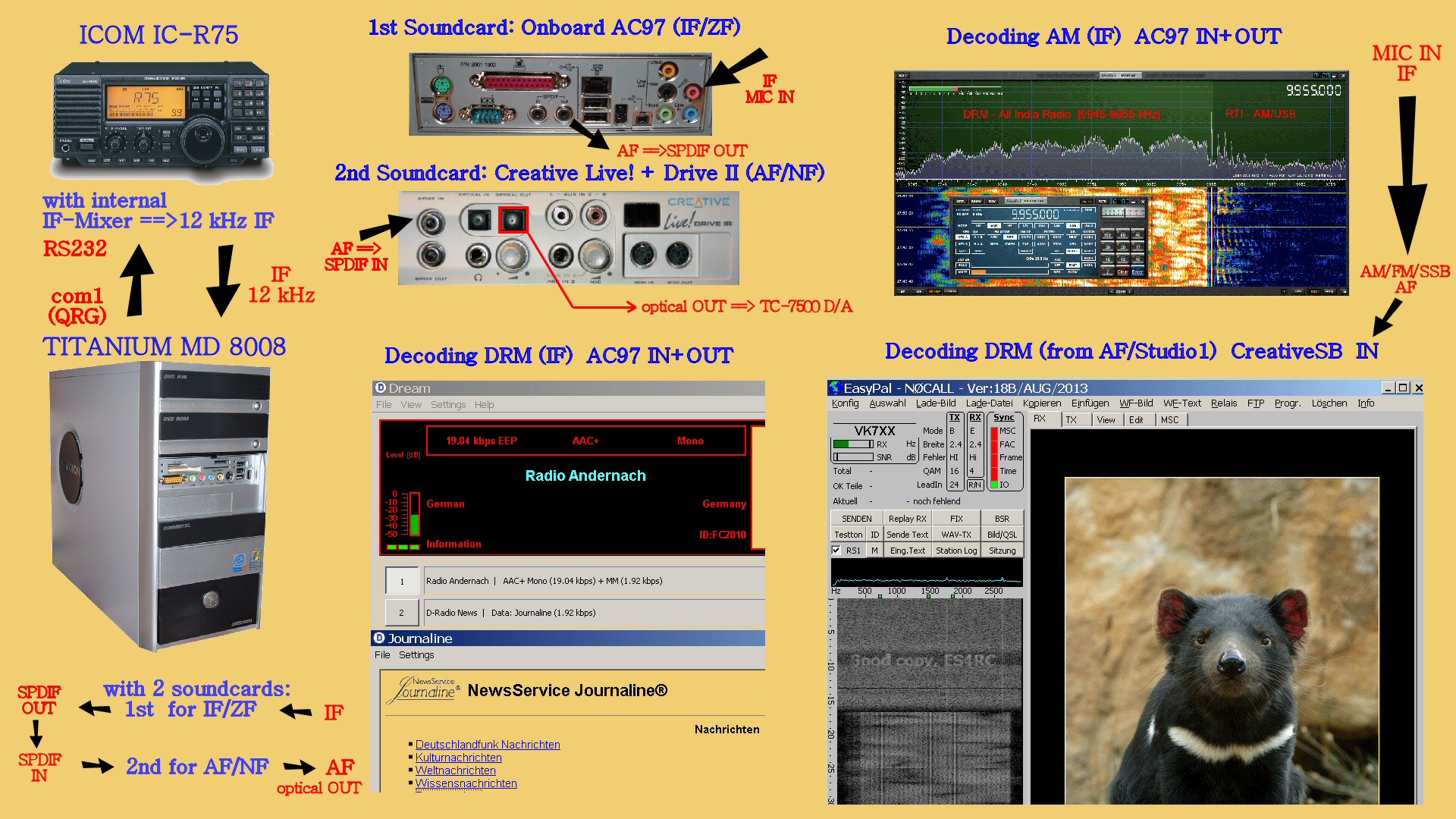Viewport: 1456px width, 819px height.
Task: Click the EasyPal globe title icon
Action: coord(835,388)
